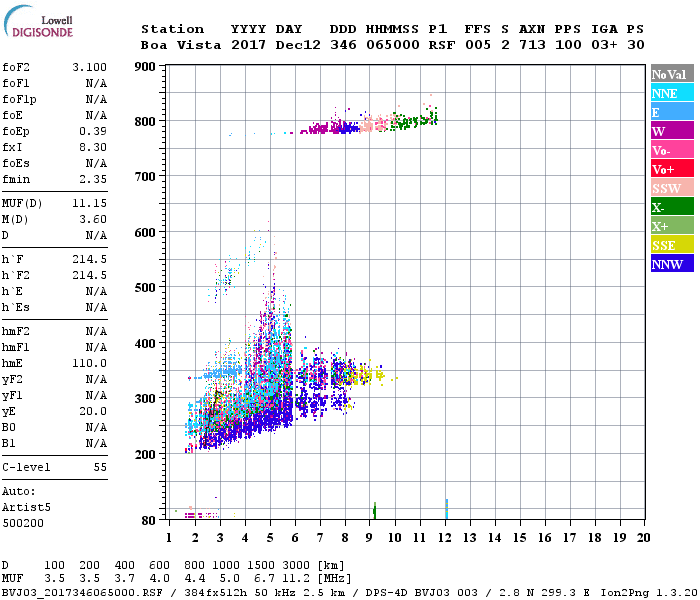
Task: Click the Ion2Png 1.3.20 version text
Action: pyautogui.click(x=649, y=593)
